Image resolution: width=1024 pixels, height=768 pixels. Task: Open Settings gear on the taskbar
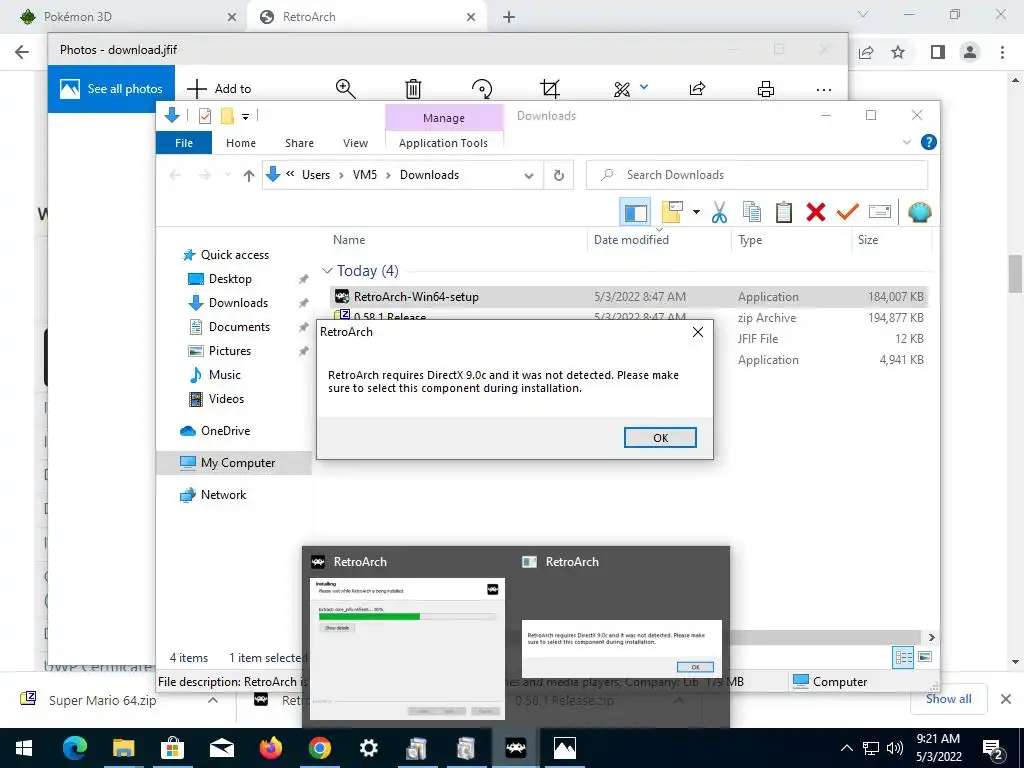click(x=368, y=748)
